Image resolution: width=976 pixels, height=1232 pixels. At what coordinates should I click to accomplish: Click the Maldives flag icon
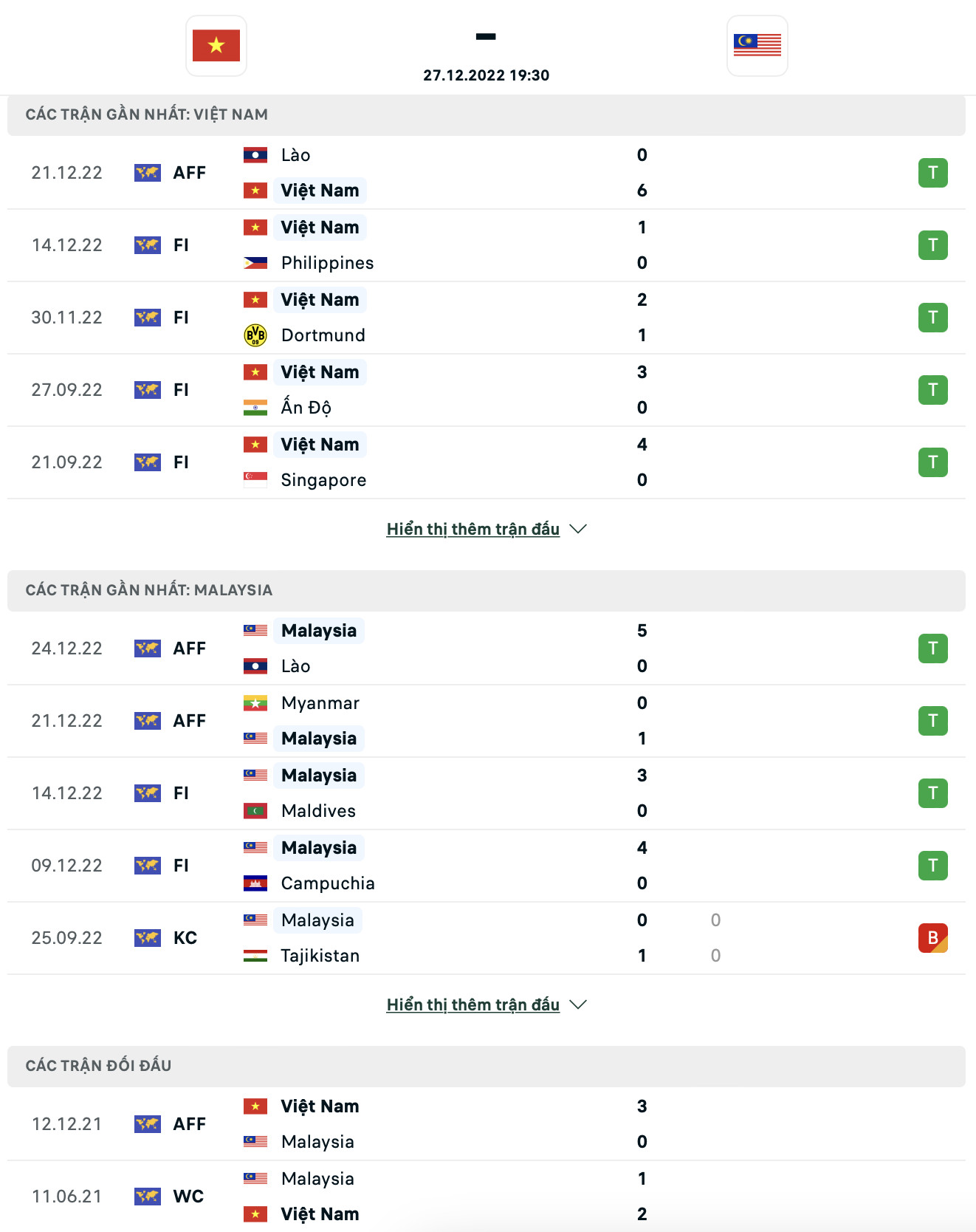click(255, 811)
